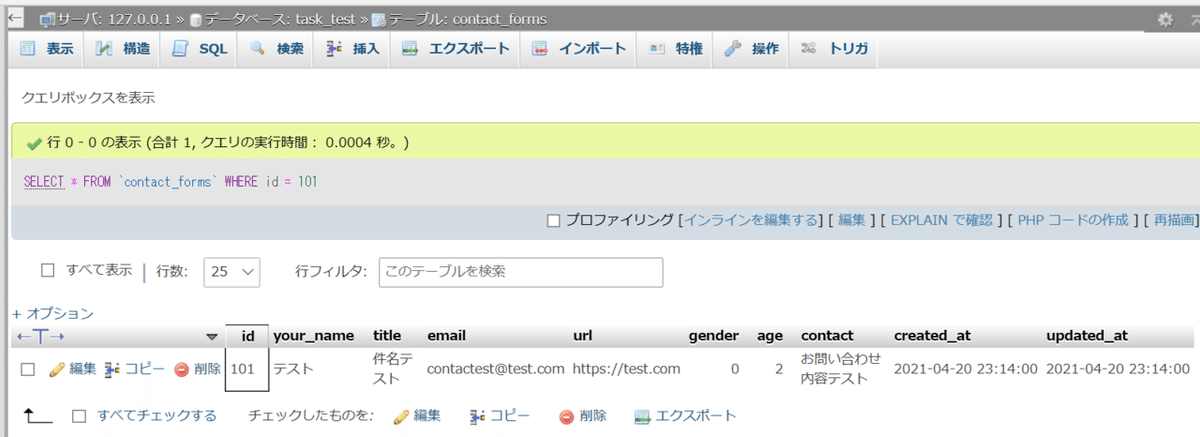
Task: Tick the すべてチェックする checkbox
Action: coord(80,416)
